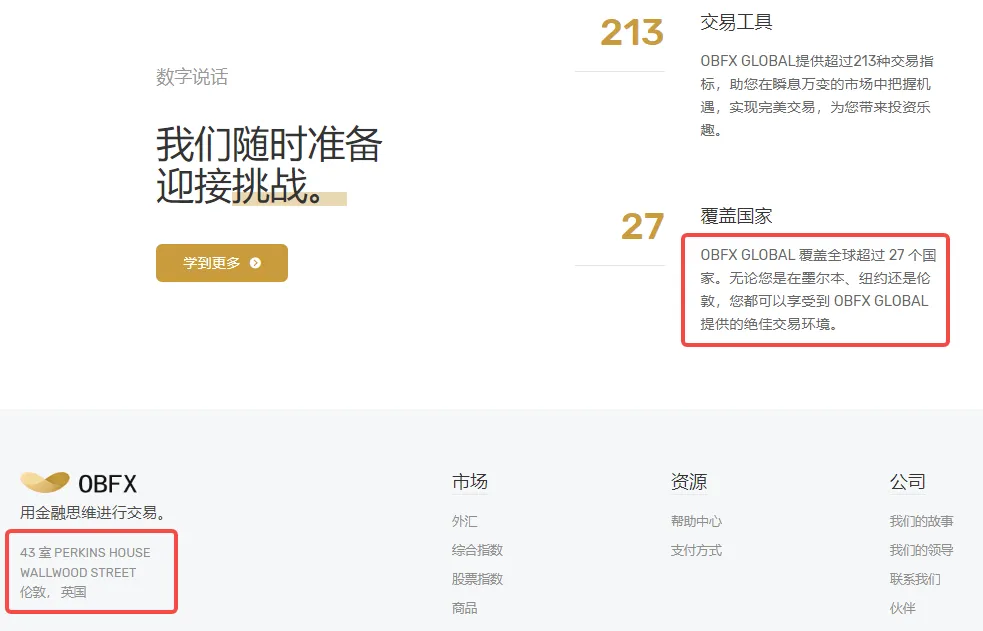The image size is (983, 631).
Task: Click the 数字说话 subtitle
Action: pyautogui.click(x=192, y=76)
